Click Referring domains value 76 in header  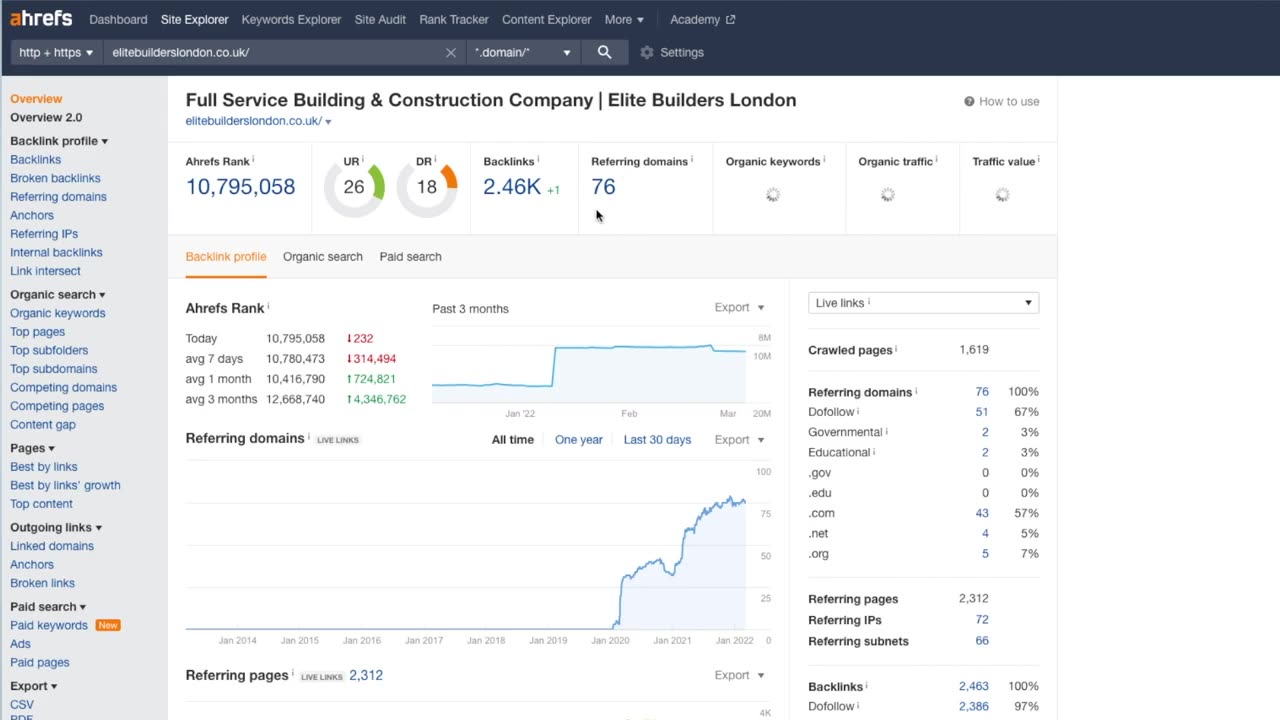[x=603, y=187]
